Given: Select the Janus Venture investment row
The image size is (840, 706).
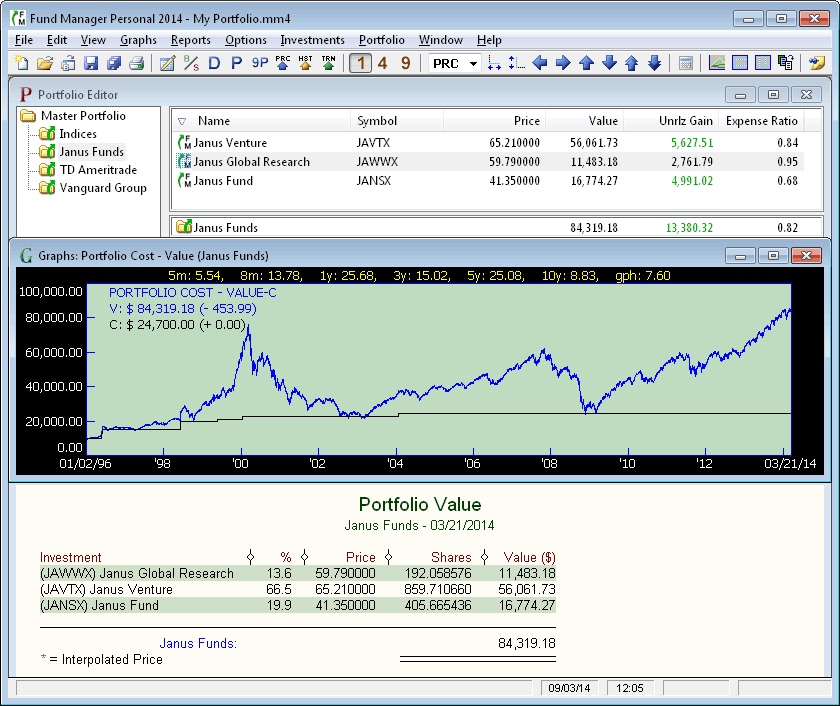Looking at the screenshot, I should tap(488, 143).
